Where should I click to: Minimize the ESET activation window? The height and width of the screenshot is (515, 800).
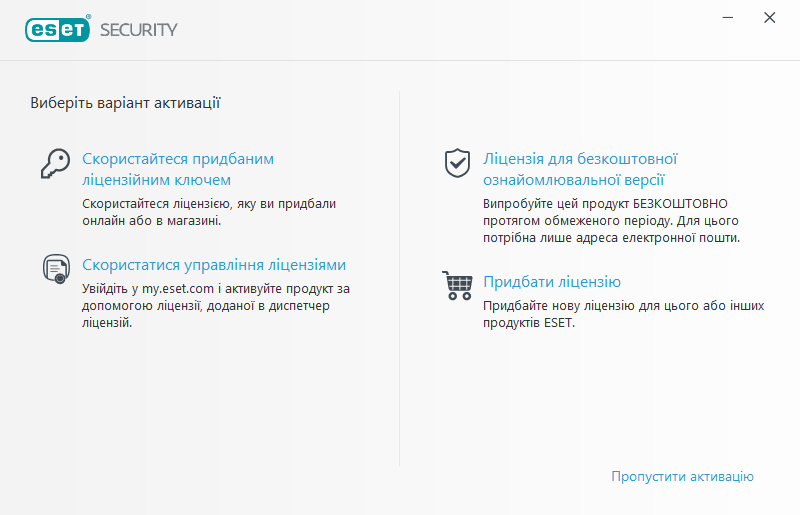pos(725,17)
